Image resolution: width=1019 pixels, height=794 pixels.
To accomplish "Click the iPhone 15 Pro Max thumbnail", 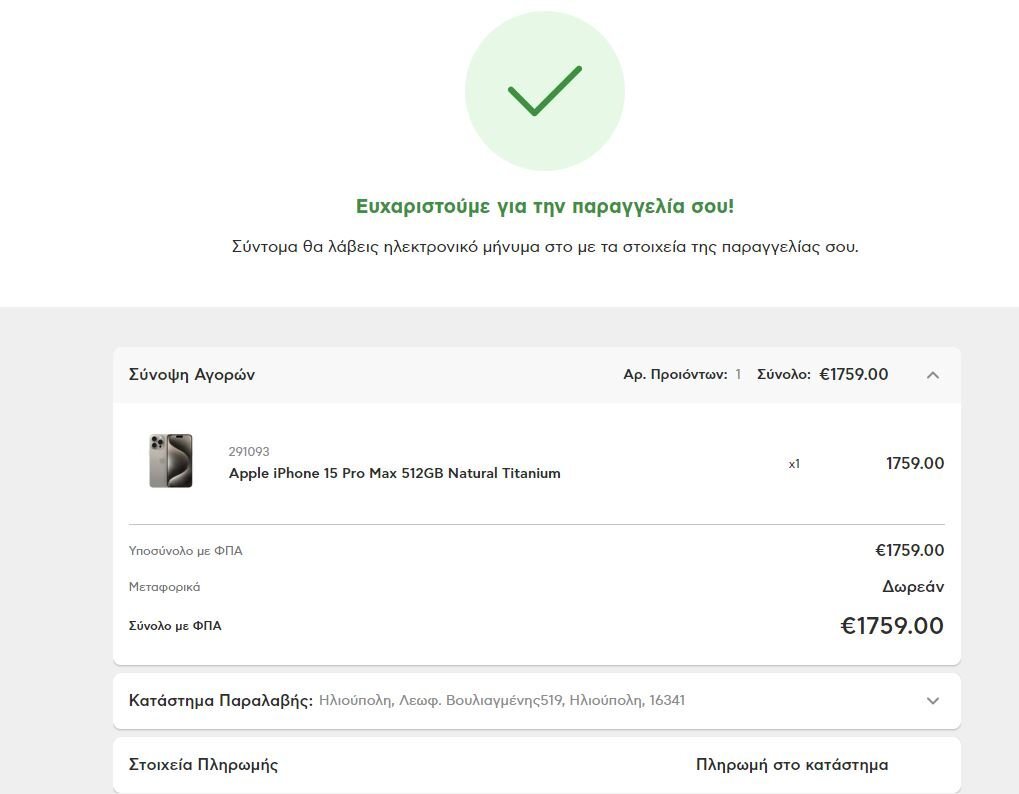I will [x=170, y=461].
